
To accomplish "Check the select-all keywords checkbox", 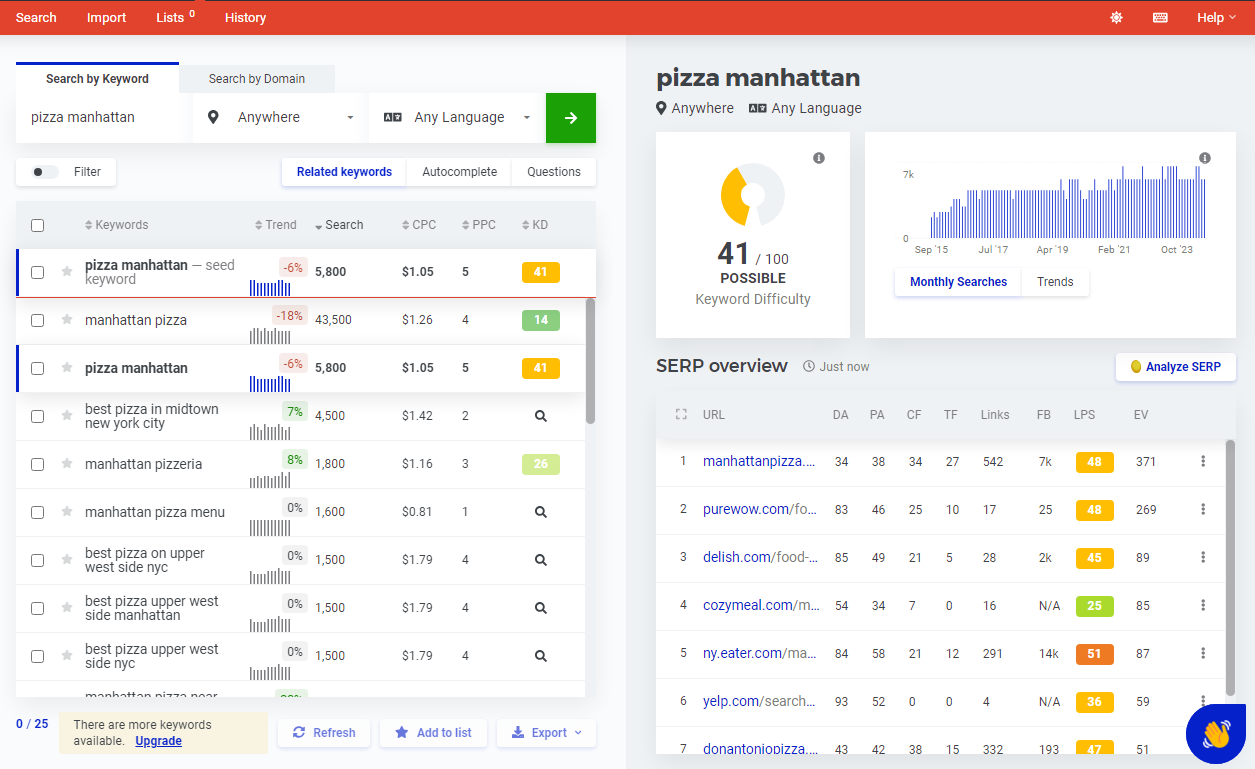I will (x=37, y=225).
